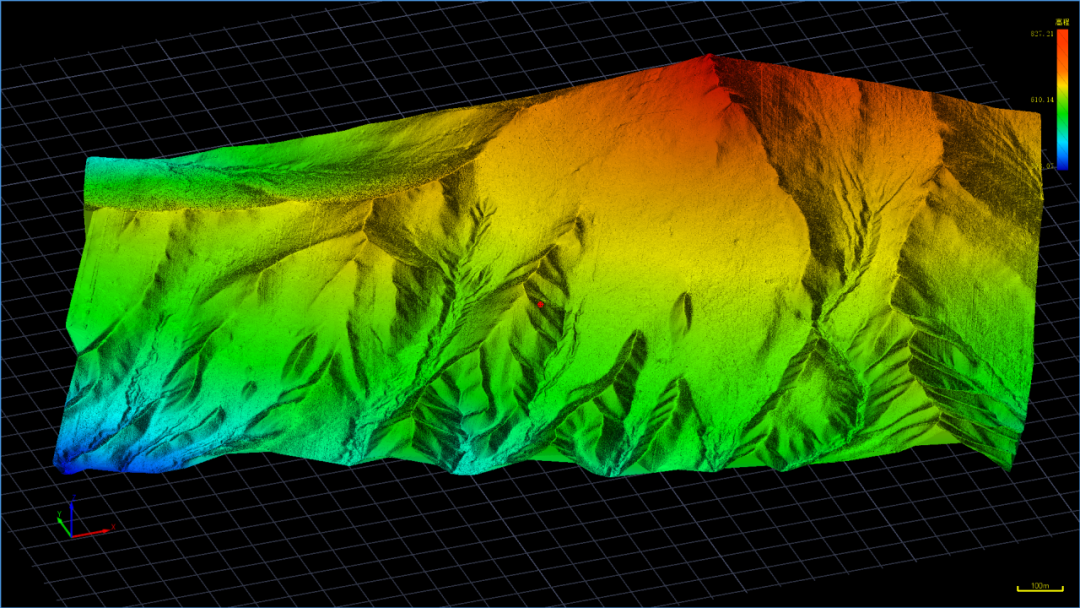Select the red point marker on the terrain
This screenshot has height=608, width=1080.
(x=541, y=304)
